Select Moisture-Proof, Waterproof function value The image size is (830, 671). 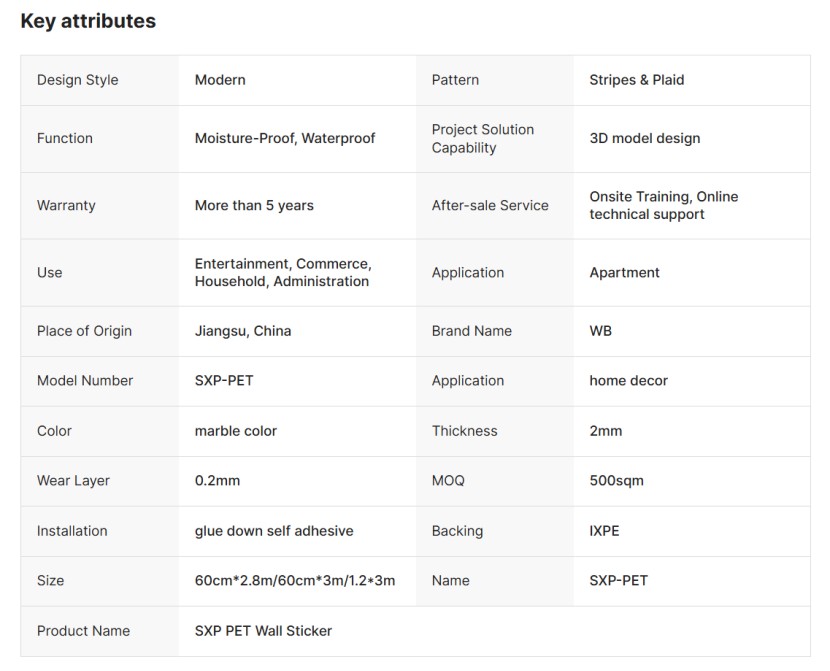(x=285, y=139)
